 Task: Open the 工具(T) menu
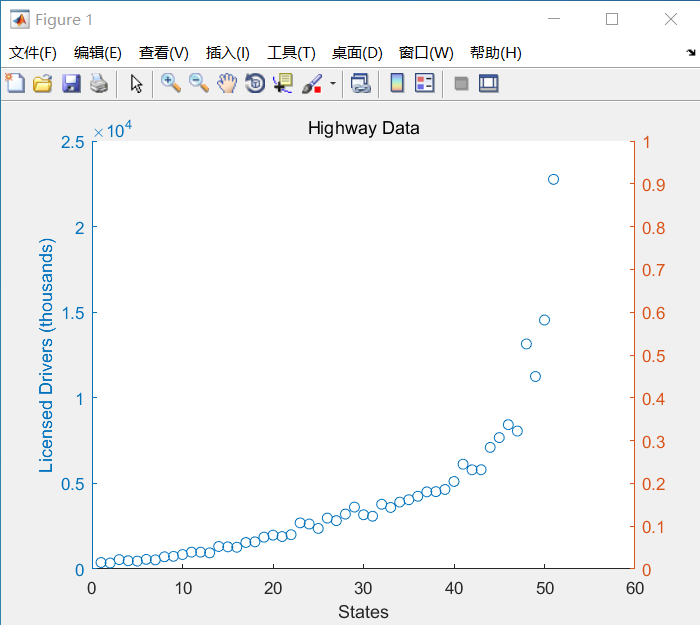292,53
